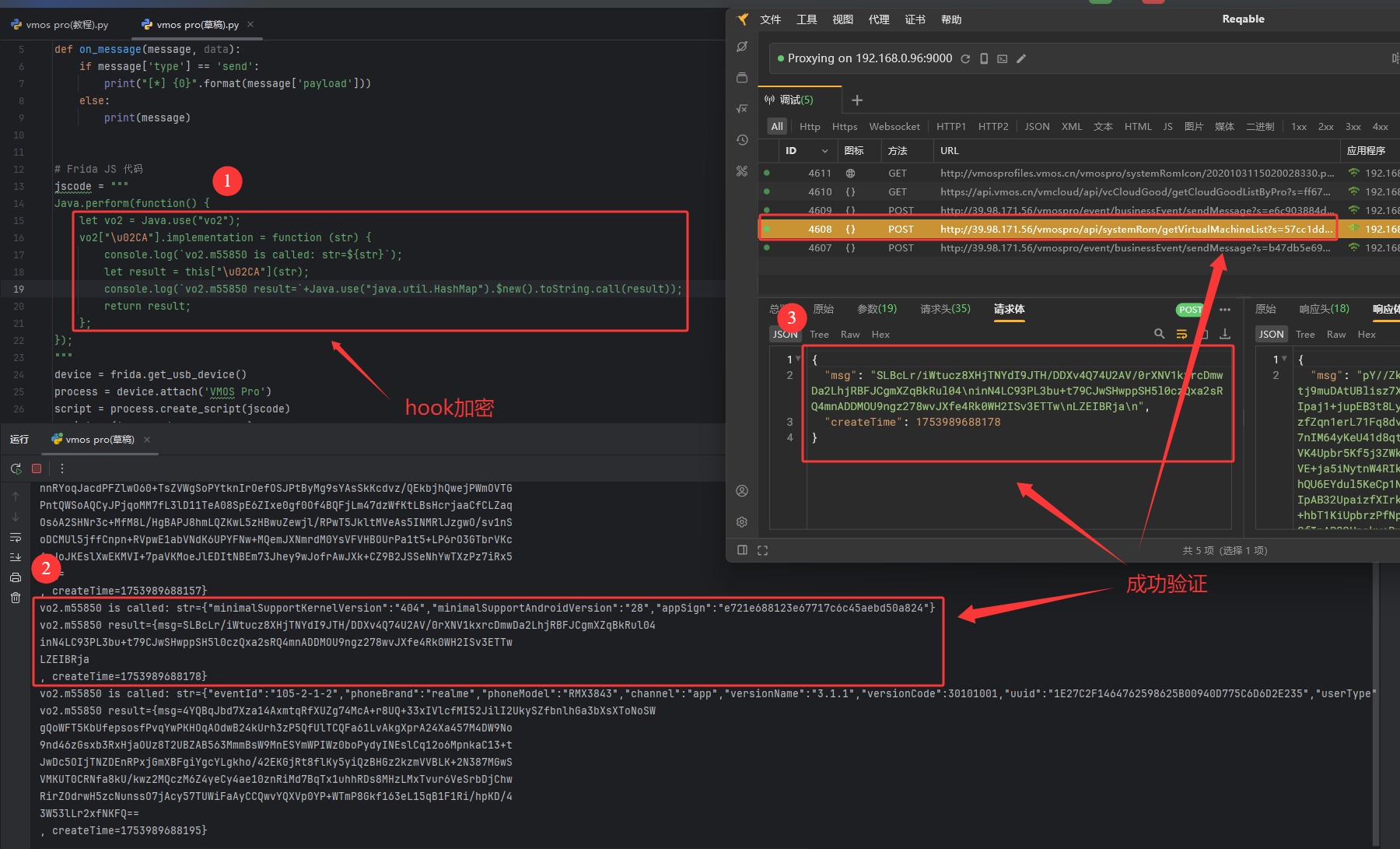Open request panel more options (three dots)

(1225, 310)
